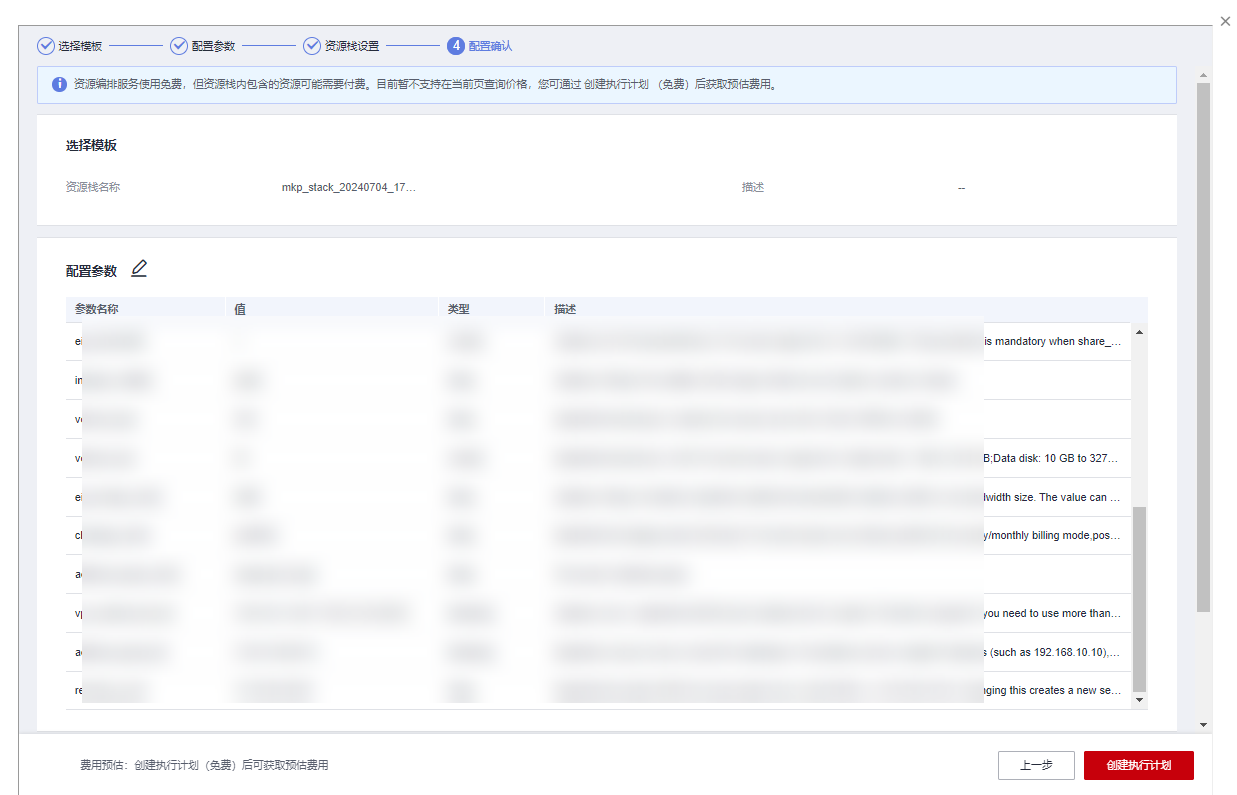This screenshot has width=1237, height=795.
Task: Click the checkmark icon for step 资源栈设置
Action: click(x=312, y=46)
